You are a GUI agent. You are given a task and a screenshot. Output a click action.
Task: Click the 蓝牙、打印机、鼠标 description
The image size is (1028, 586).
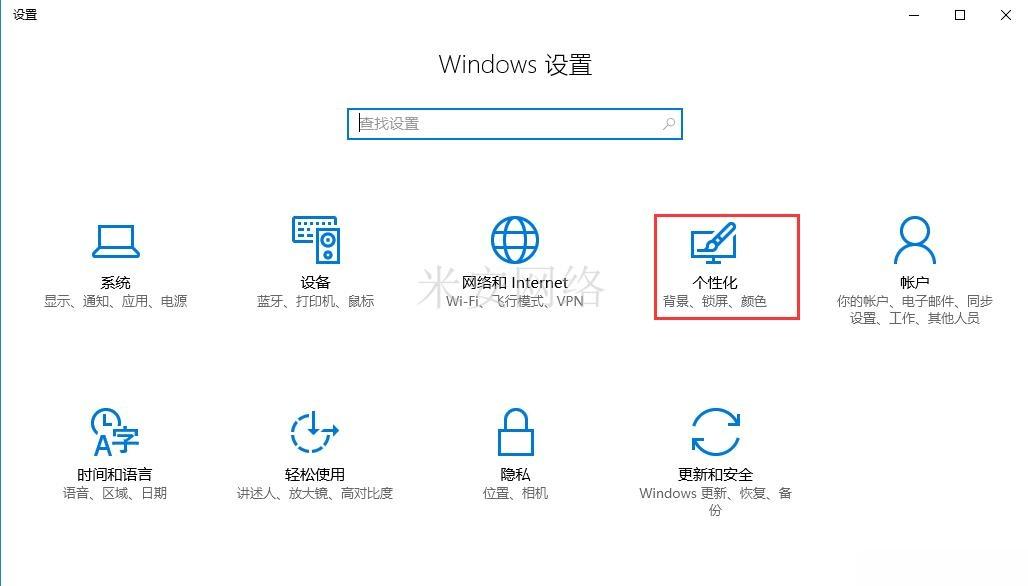click(315, 302)
